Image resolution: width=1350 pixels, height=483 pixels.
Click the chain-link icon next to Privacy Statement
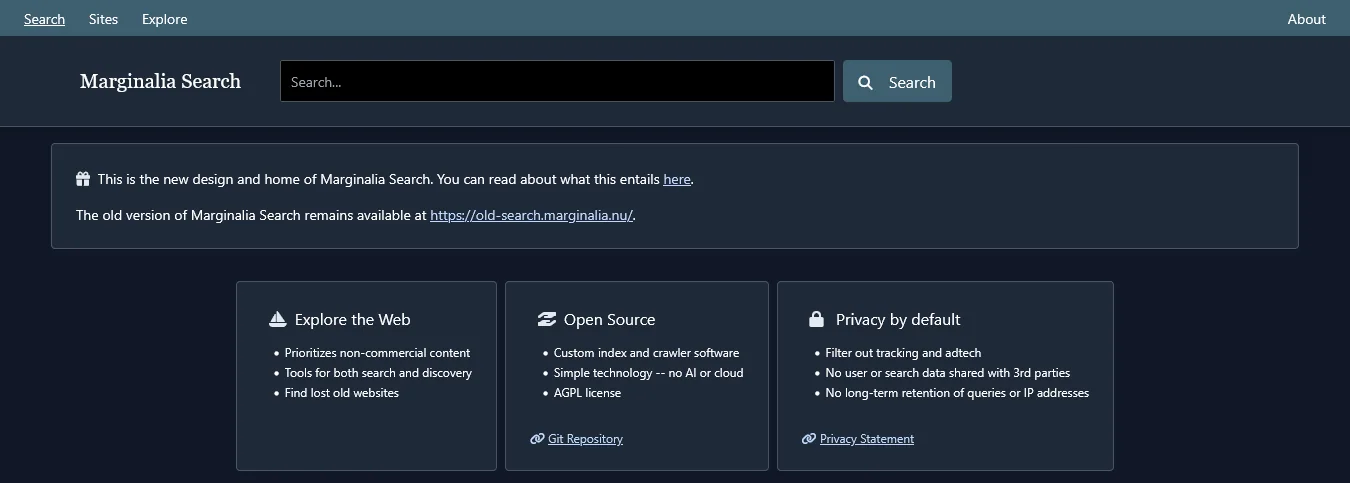click(x=809, y=439)
